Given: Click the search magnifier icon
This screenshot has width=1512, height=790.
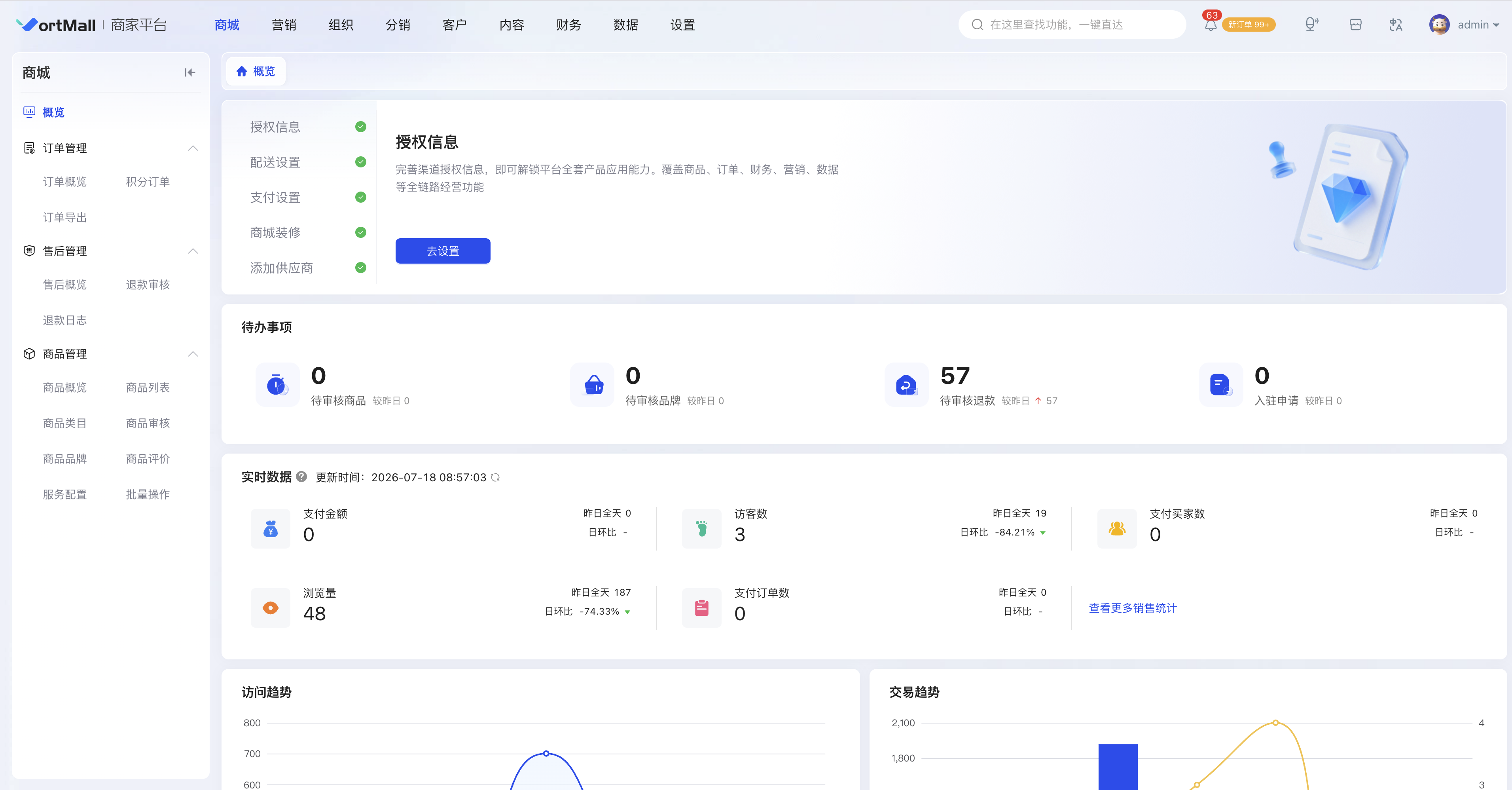Looking at the screenshot, I should pyautogui.click(x=977, y=25).
